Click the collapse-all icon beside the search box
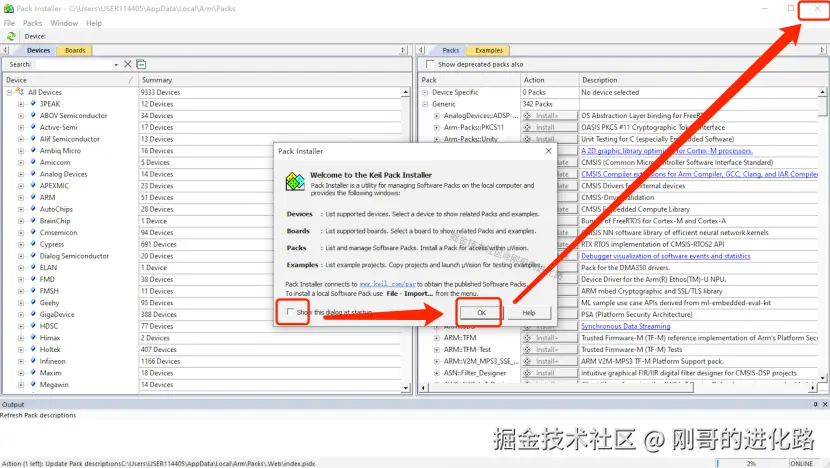The height and width of the screenshot is (468, 830). (141, 64)
